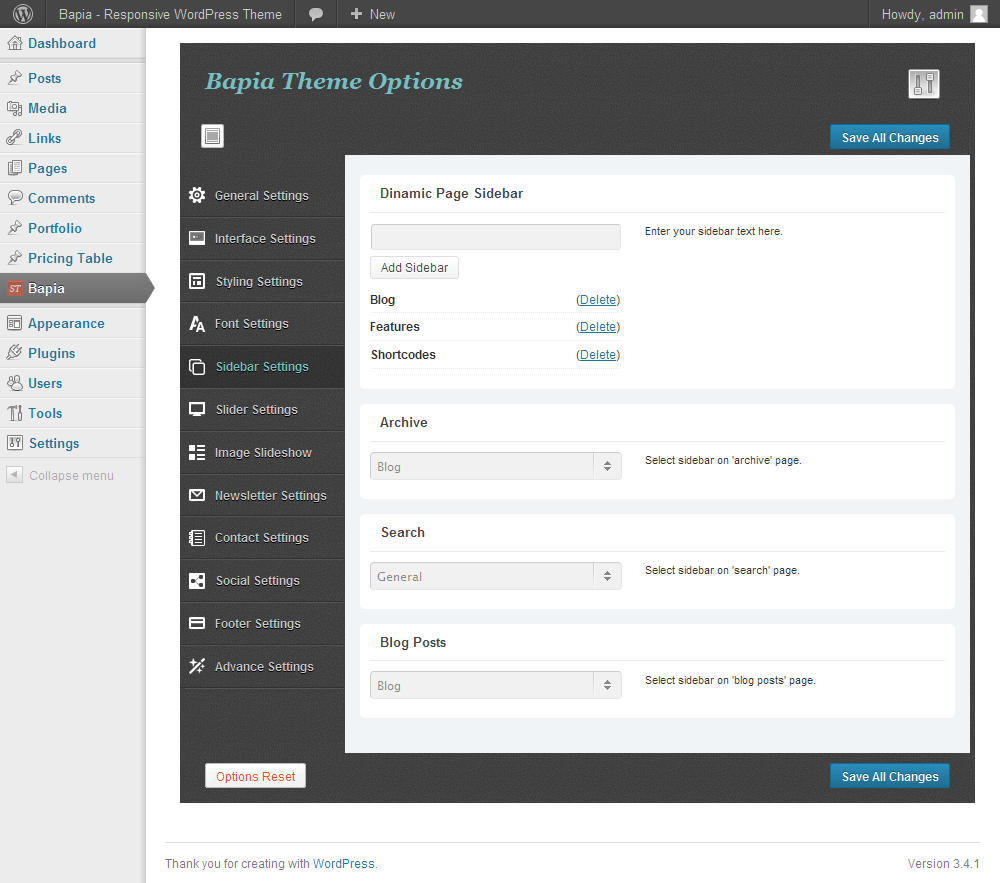Image resolution: width=1000 pixels, height=883 pixels.
Task: Click the top Save All Changes button
Action: click(889, 138)
